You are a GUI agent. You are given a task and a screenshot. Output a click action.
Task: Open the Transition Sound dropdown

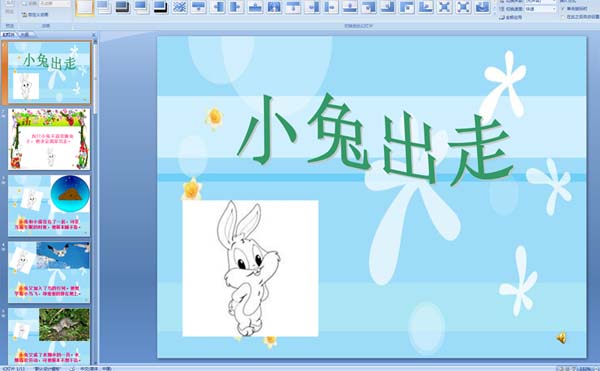pyautogui.click(x=540, y=2)
